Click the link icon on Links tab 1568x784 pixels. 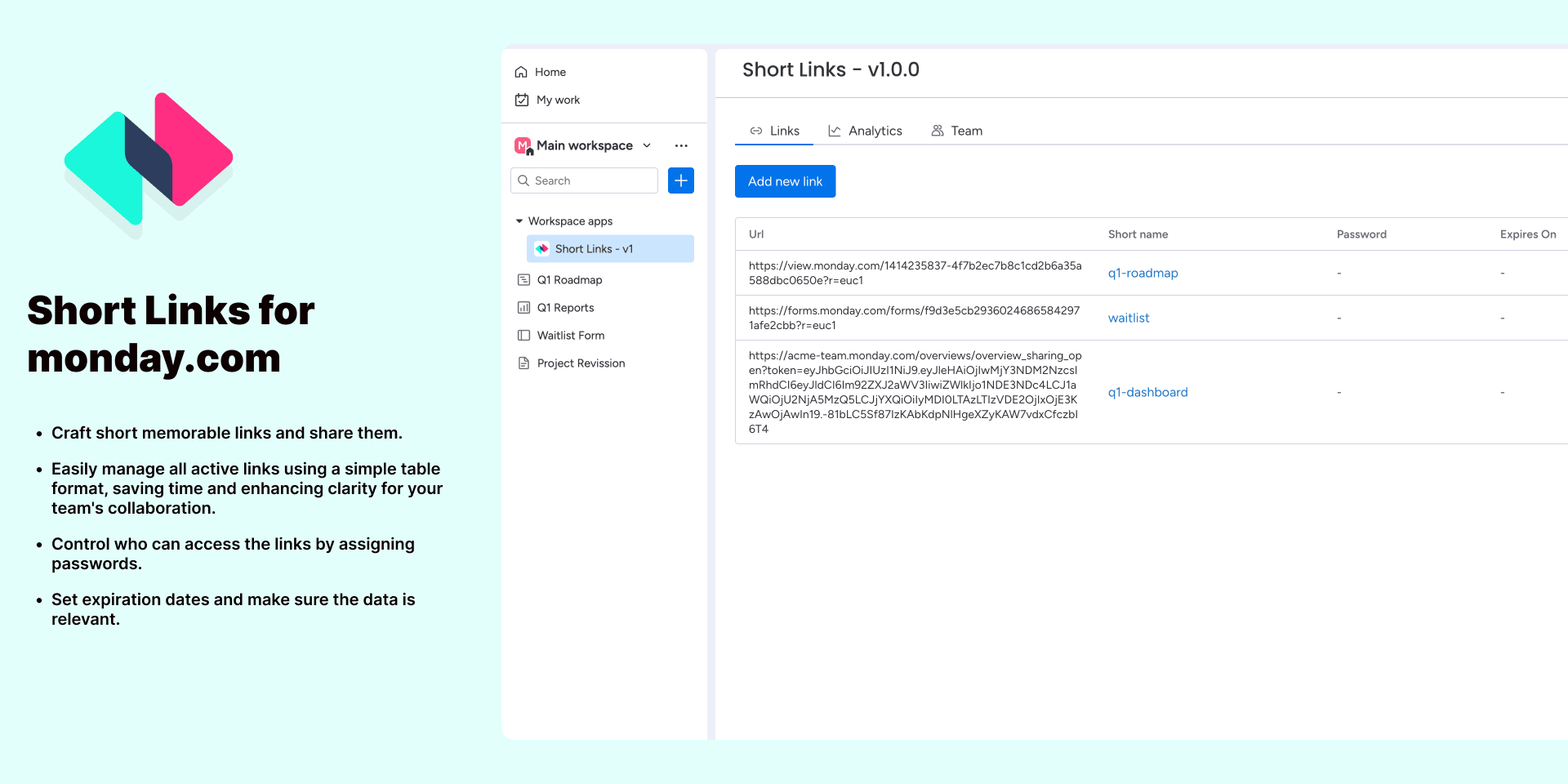[756, 131]
